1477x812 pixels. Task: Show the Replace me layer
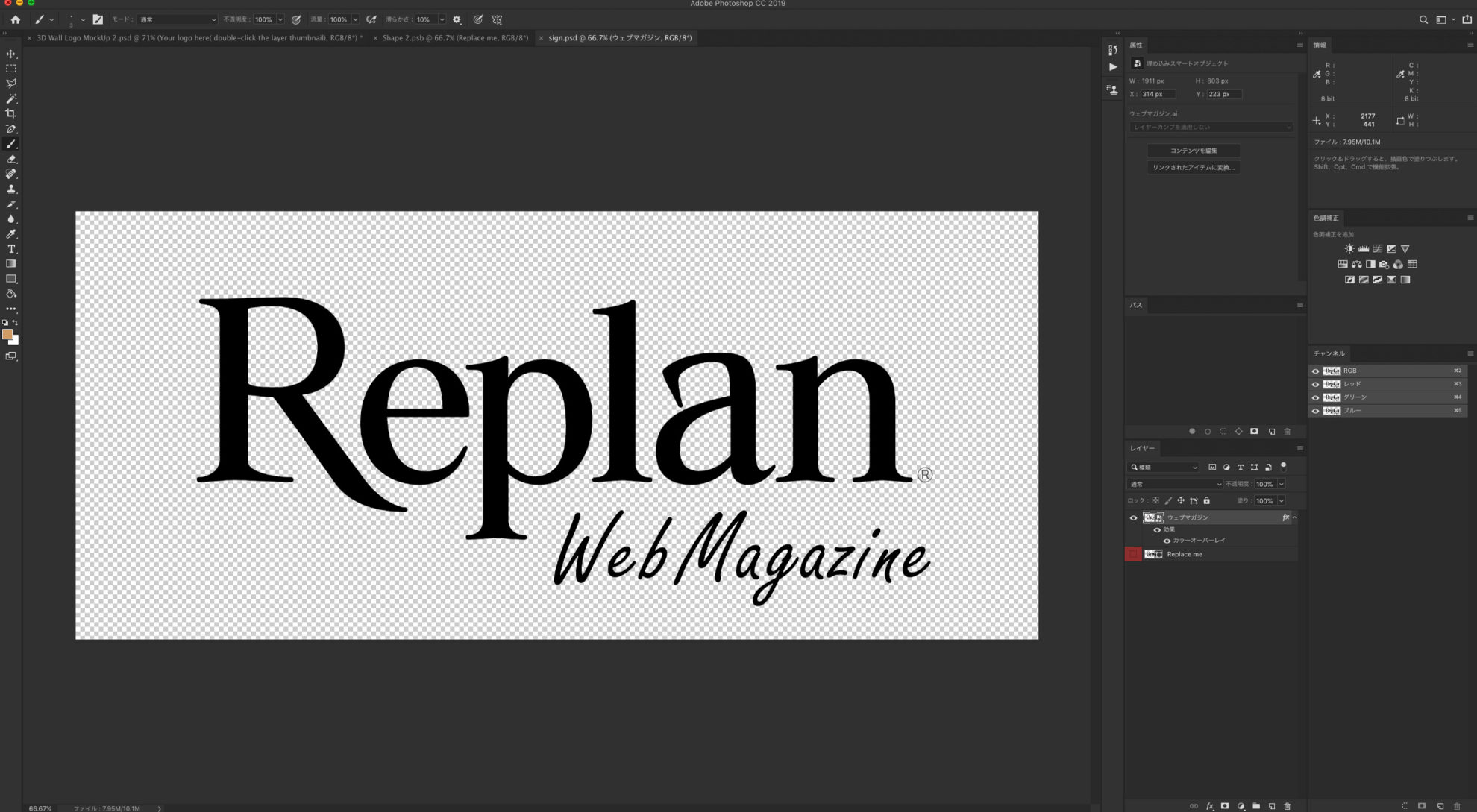pos(1133,554)
